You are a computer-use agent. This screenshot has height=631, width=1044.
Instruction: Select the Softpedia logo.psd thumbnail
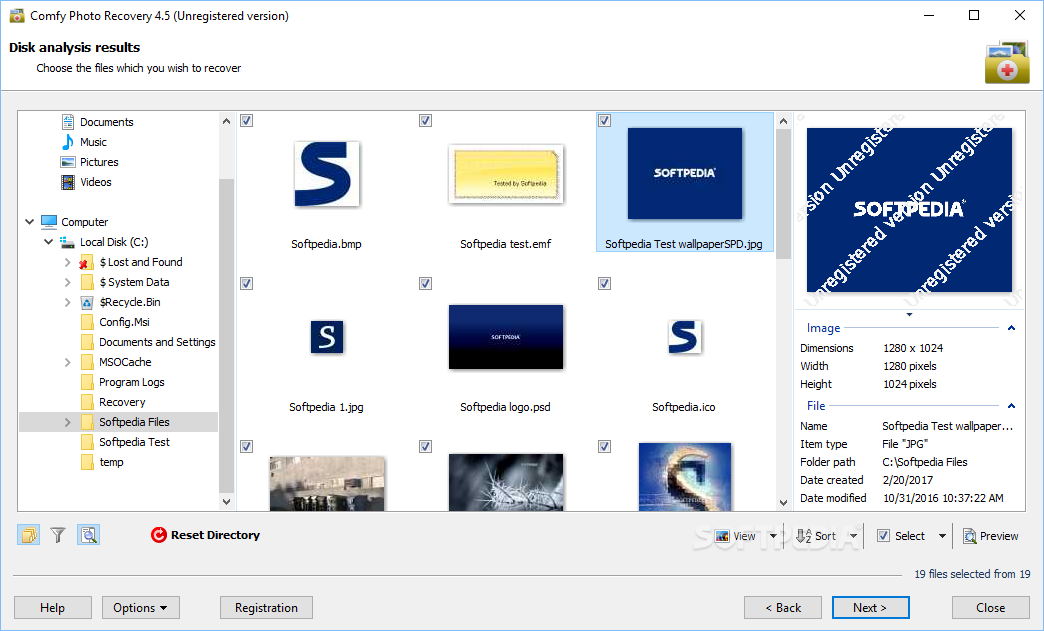tap(505, 337)
